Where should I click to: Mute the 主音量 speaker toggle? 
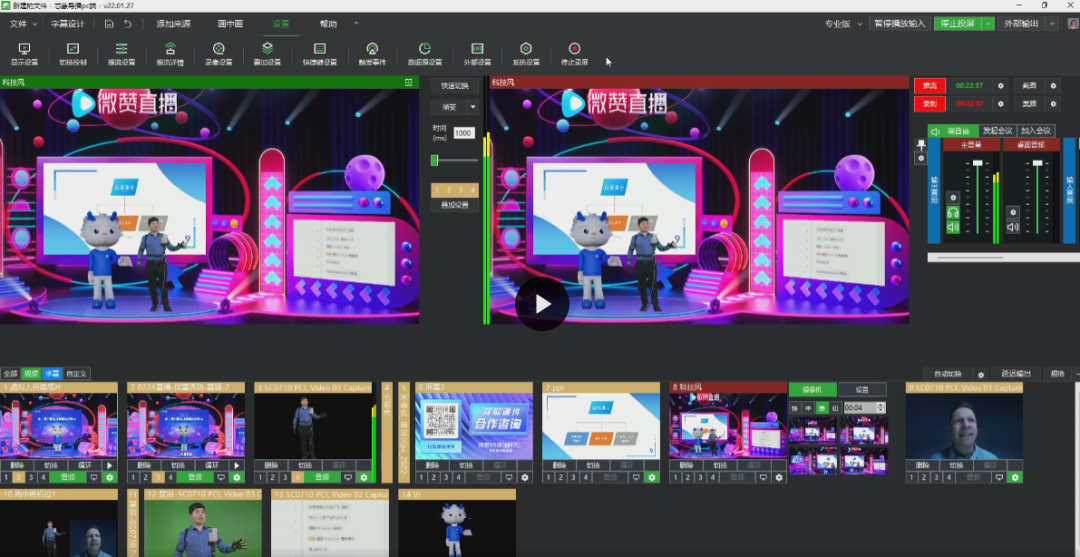tap(952, 227)
